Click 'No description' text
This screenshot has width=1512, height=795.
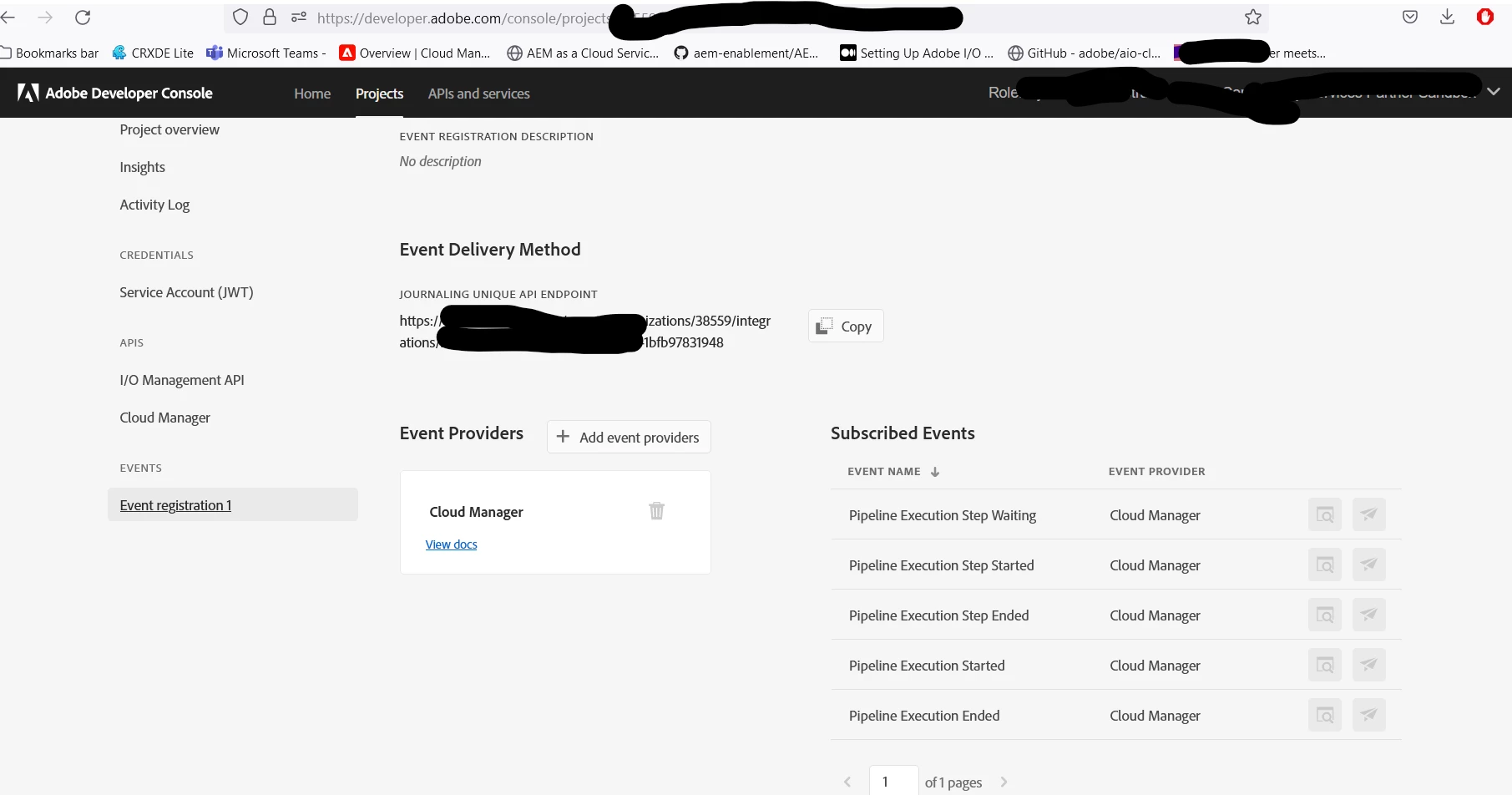pos(440,161)
